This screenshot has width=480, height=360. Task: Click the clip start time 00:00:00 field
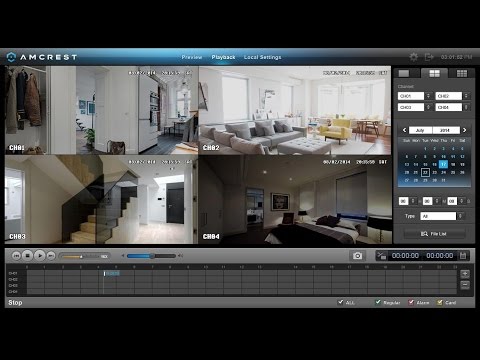[x=405, y=256]
